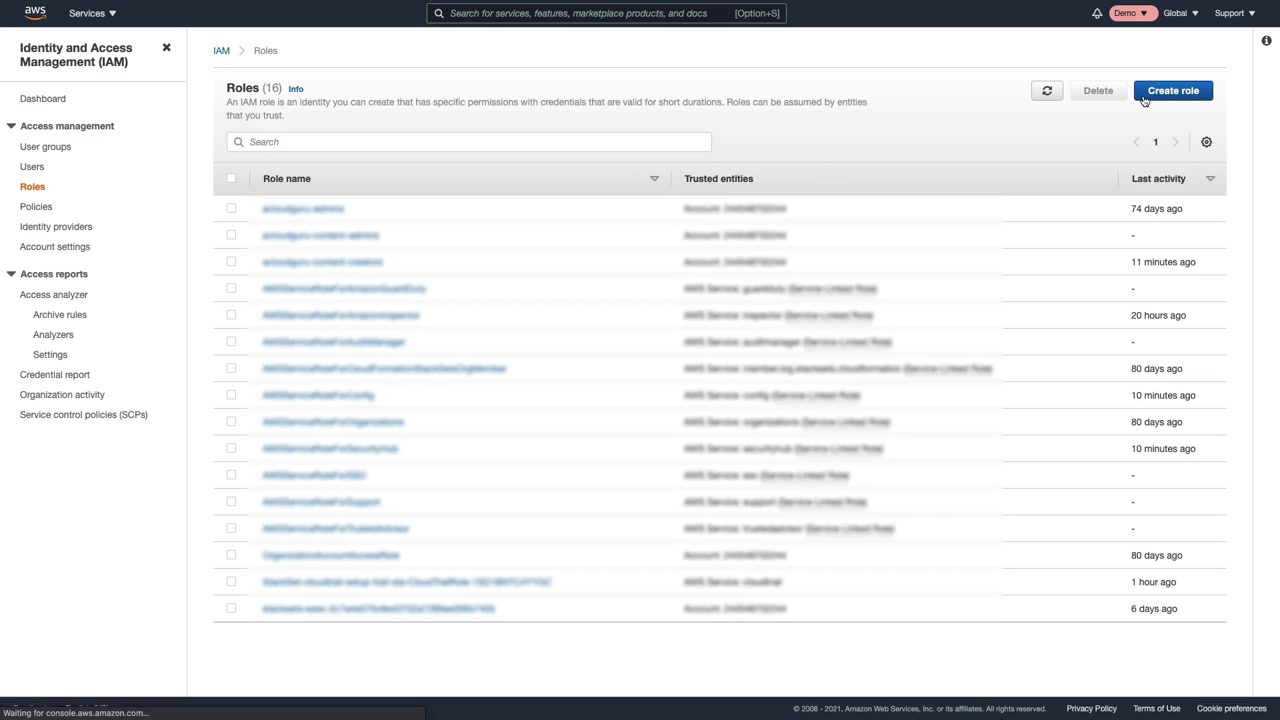
Task: Click the Delete button
Action: [1098, 91]
